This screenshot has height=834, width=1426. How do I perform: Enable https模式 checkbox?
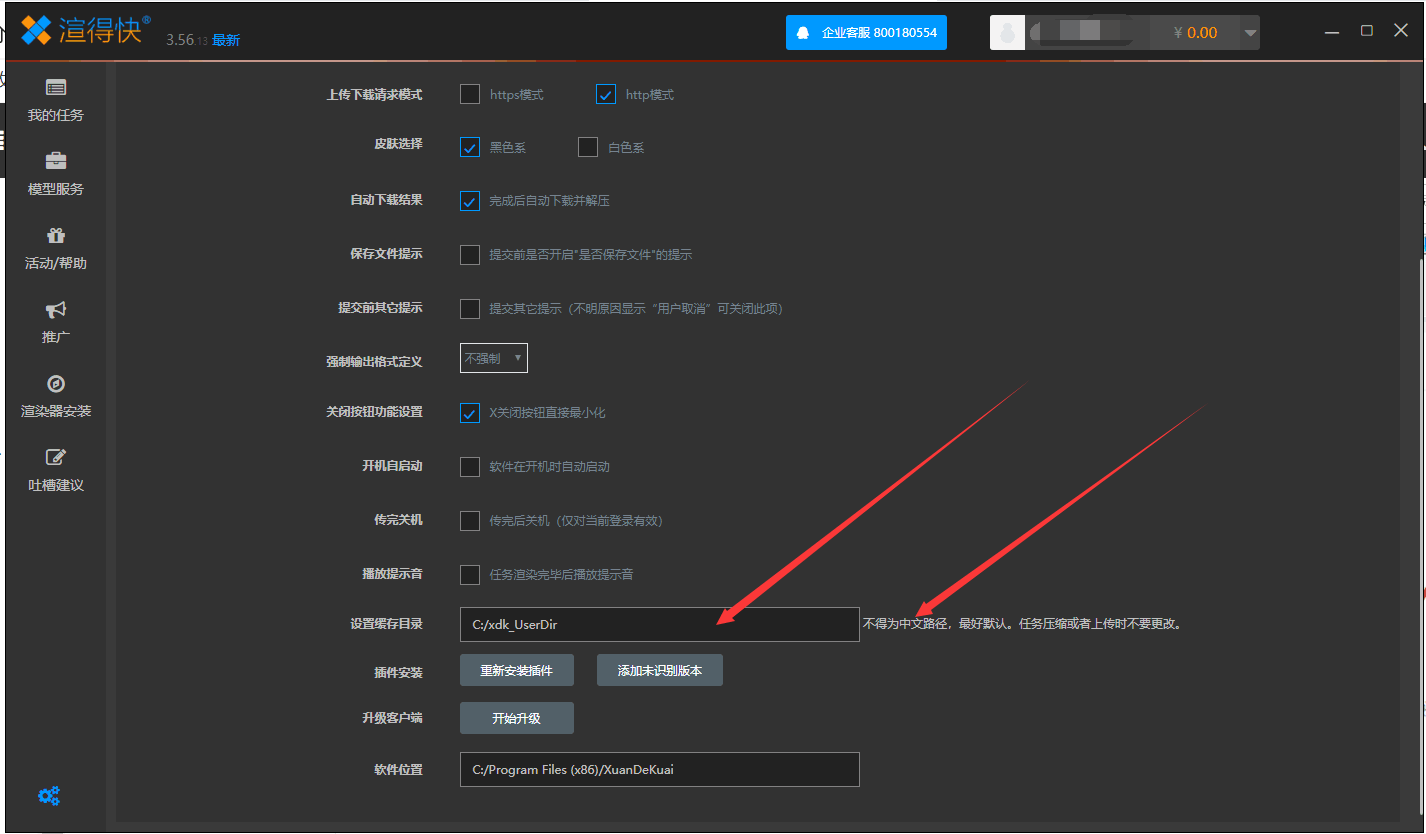tap(470, 94)
